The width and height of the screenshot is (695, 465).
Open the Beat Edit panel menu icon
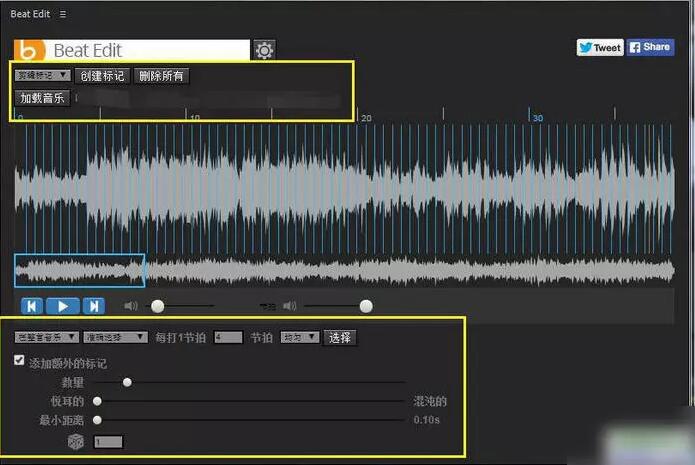click(63, 14)
